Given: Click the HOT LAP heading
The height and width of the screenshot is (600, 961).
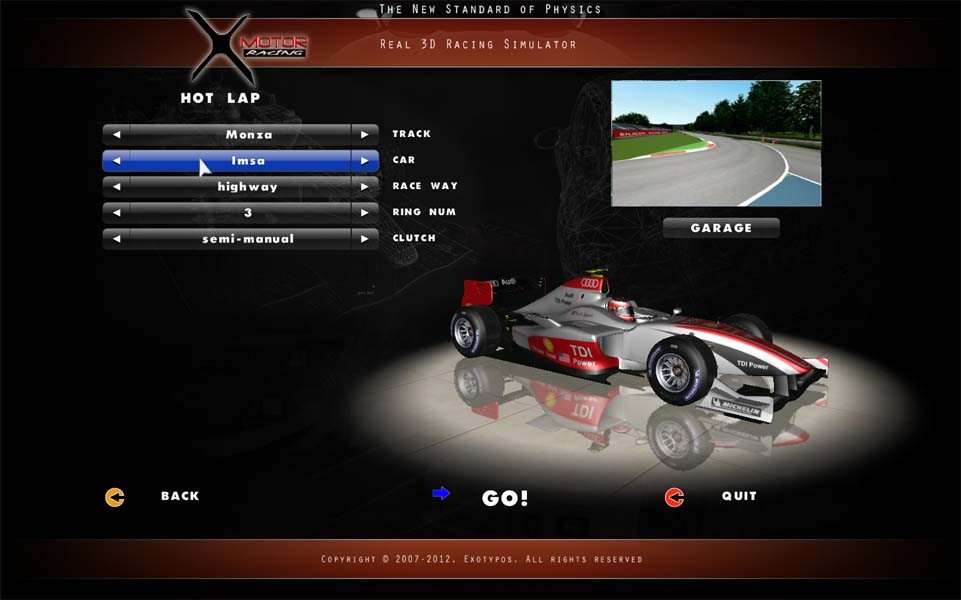Looking at the screenshot, I should point(221,98).
